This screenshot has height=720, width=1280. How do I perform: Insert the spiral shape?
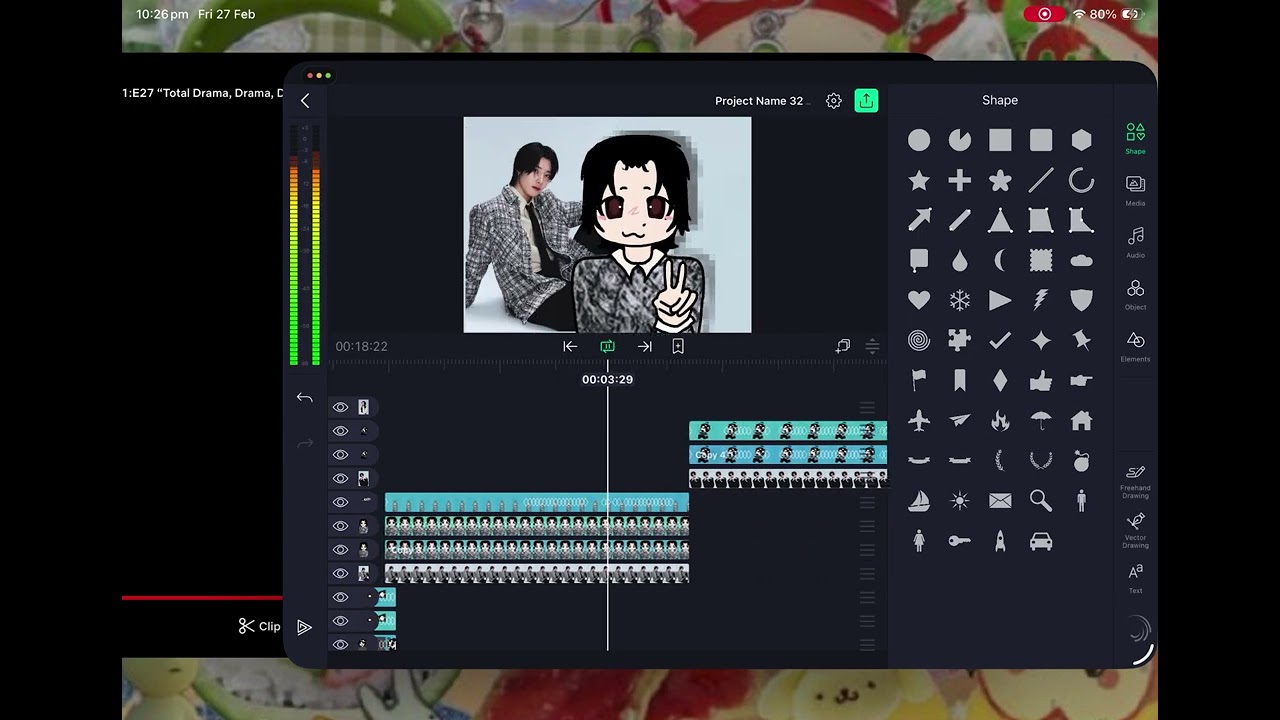[x=919, y=340]
